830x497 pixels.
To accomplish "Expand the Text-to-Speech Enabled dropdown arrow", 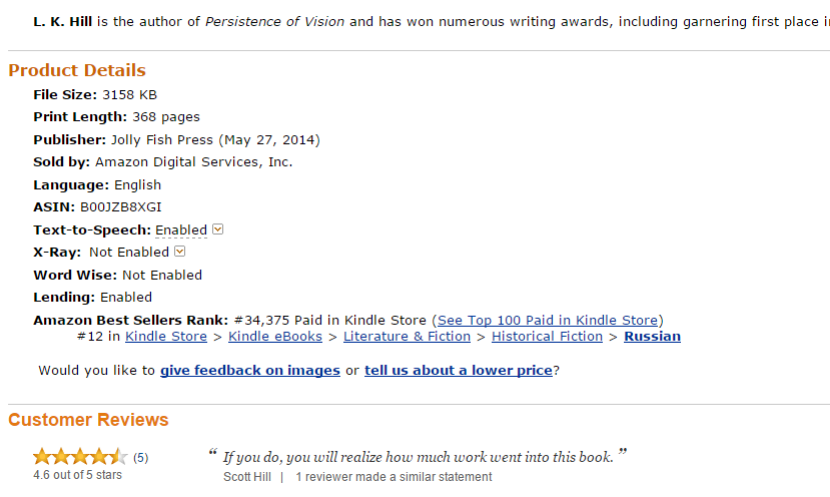I will (218, 229).
